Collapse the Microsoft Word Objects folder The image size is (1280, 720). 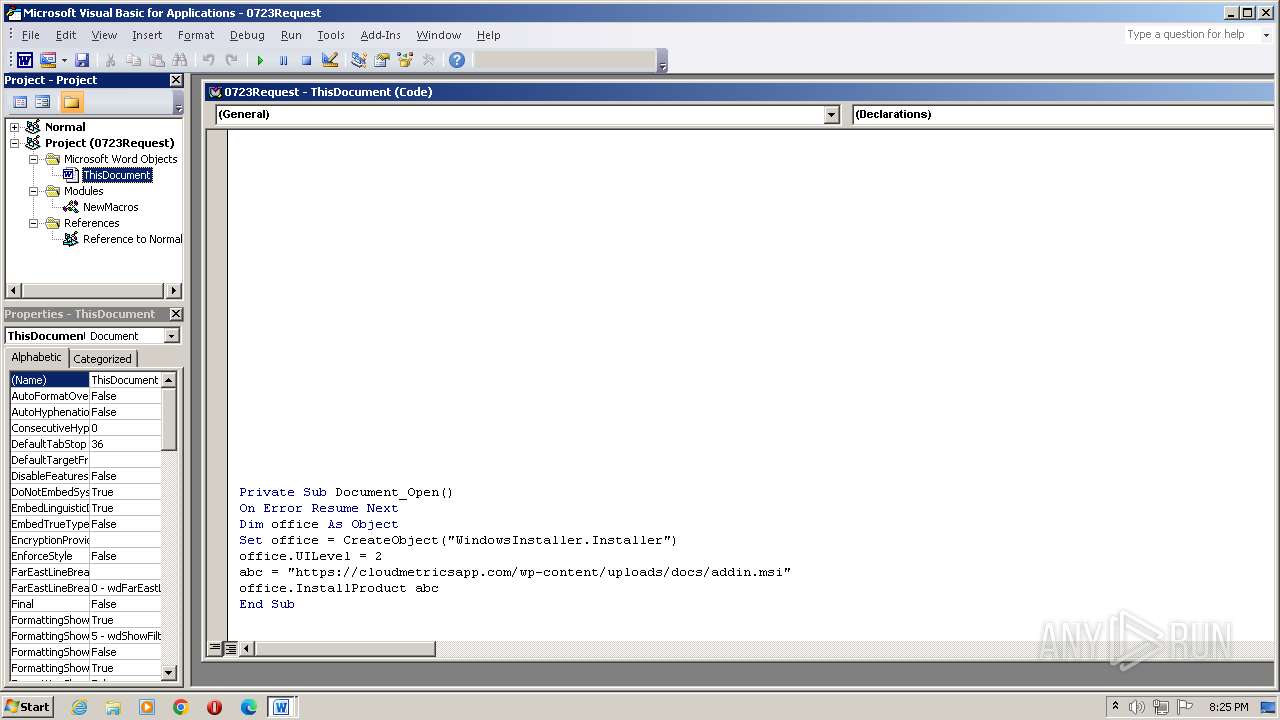[x=33, y=159]
